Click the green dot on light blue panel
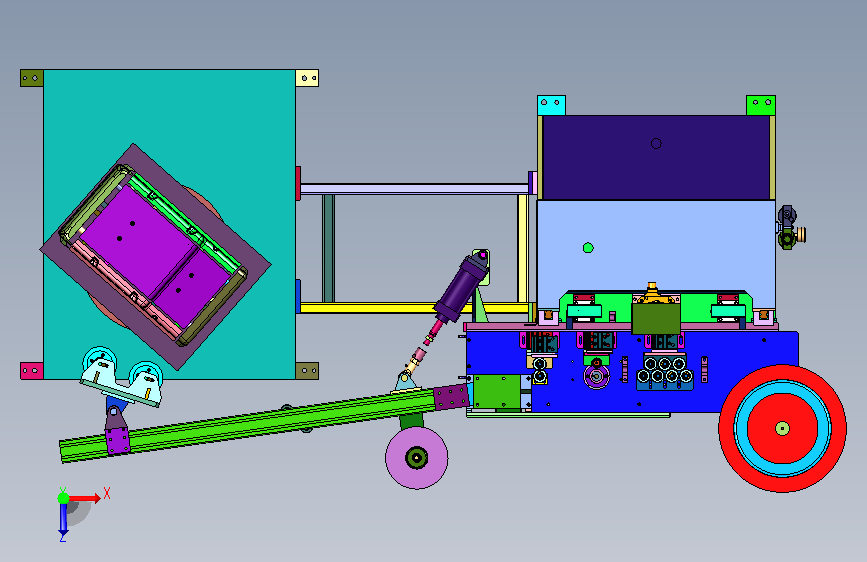This screenshot has height=562, width=867. coord(588,248)
